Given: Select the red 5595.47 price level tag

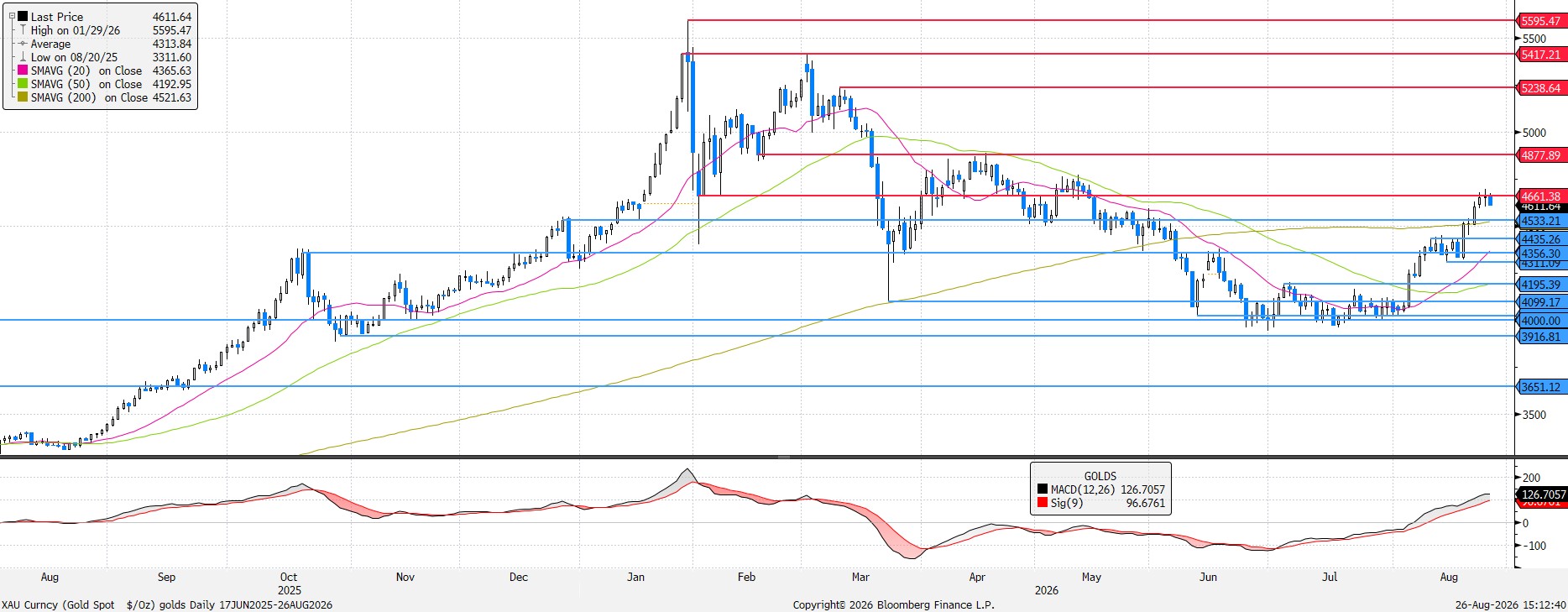Looking at the screenshot, I should click(1541, 21).
